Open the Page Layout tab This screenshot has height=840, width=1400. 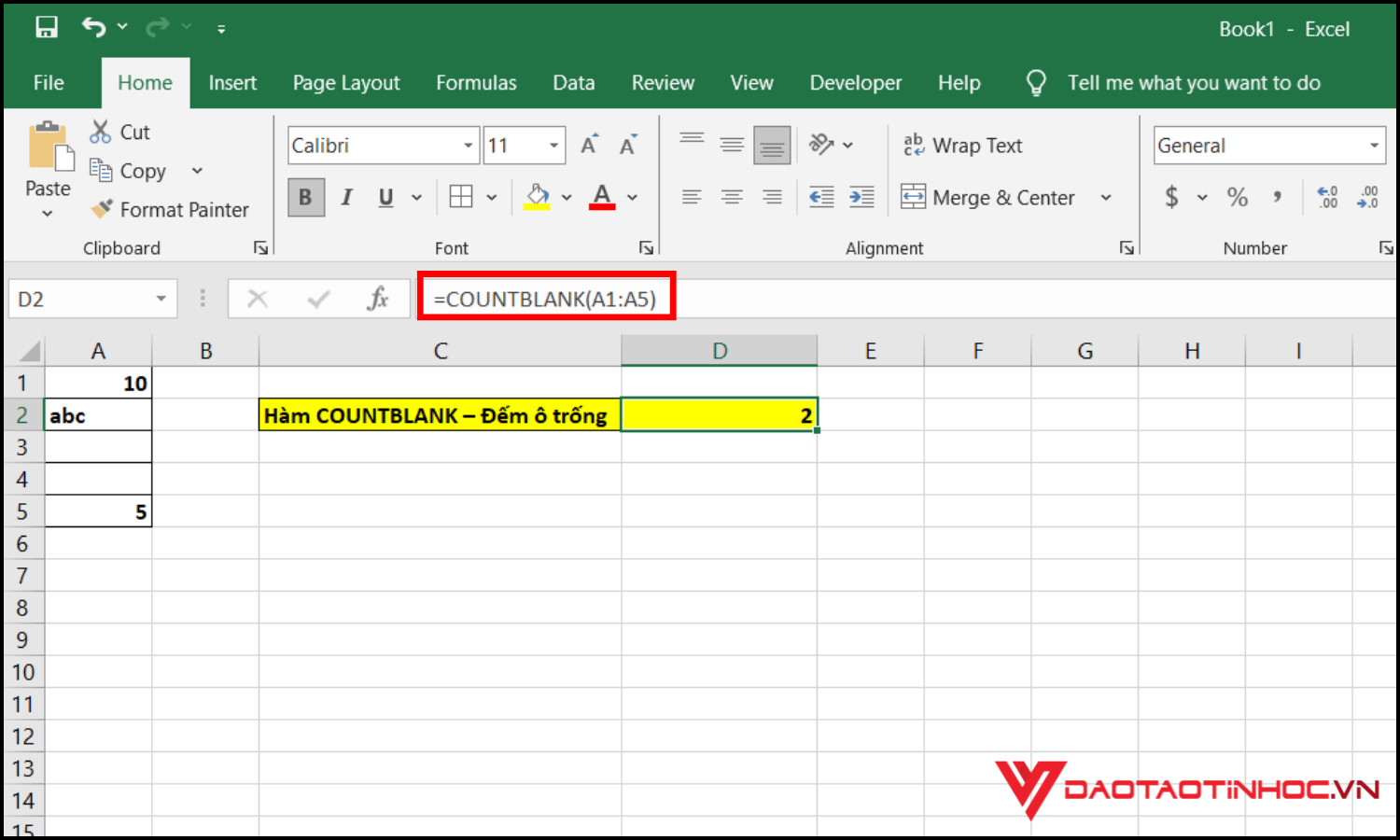click(x=346, y=83)
